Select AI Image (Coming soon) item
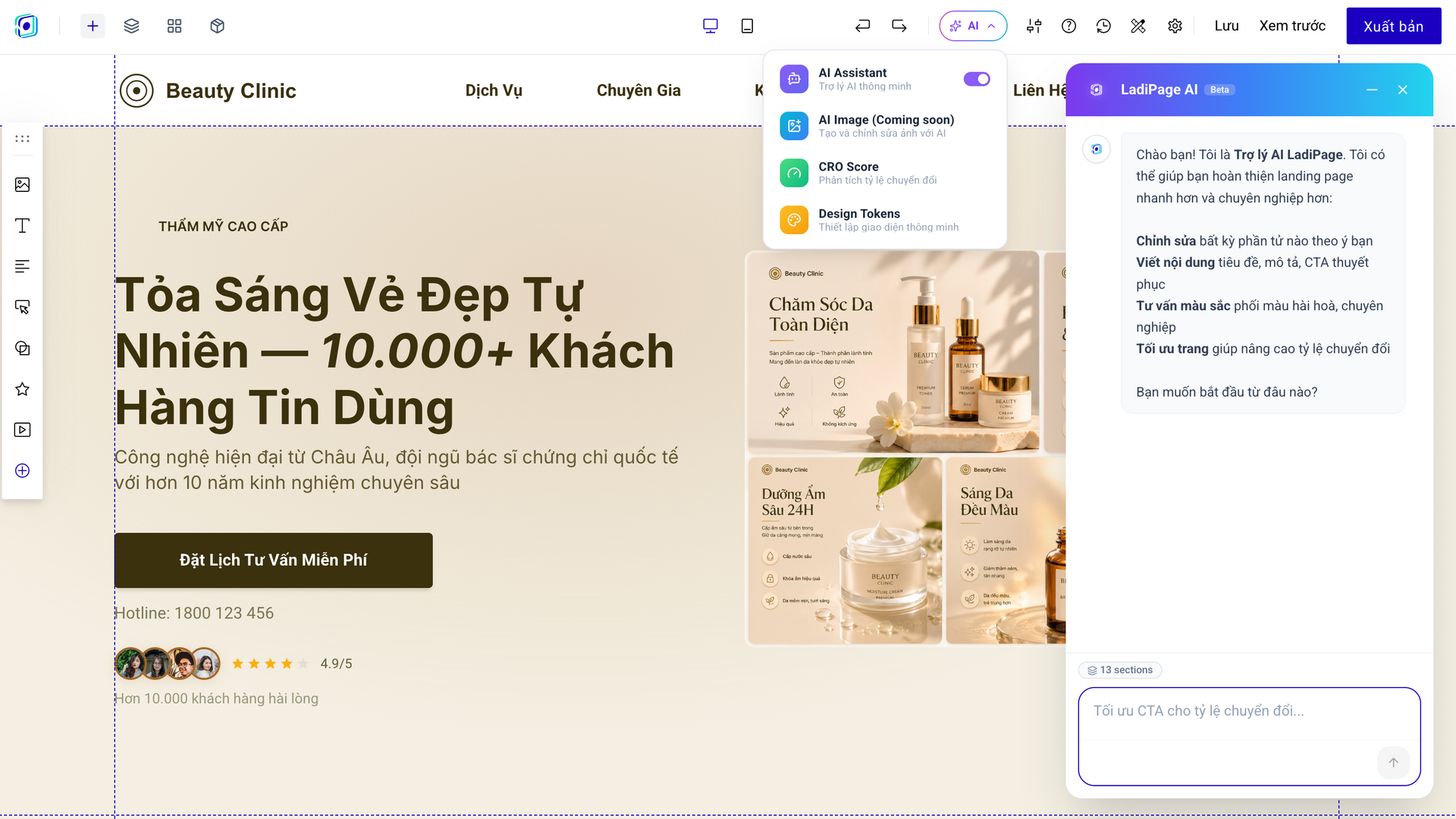This screenshot has width=1456, height=819. pos(885,126)
